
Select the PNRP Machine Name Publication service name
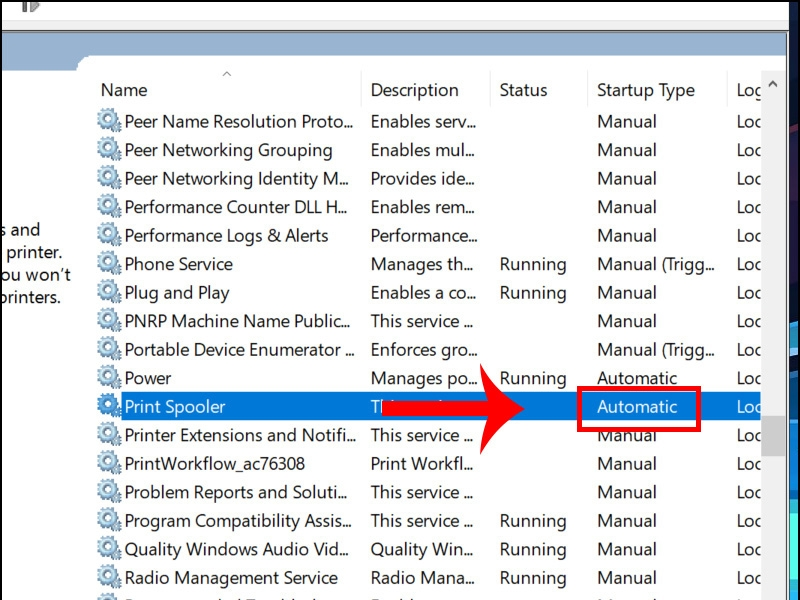click(238, 321)
